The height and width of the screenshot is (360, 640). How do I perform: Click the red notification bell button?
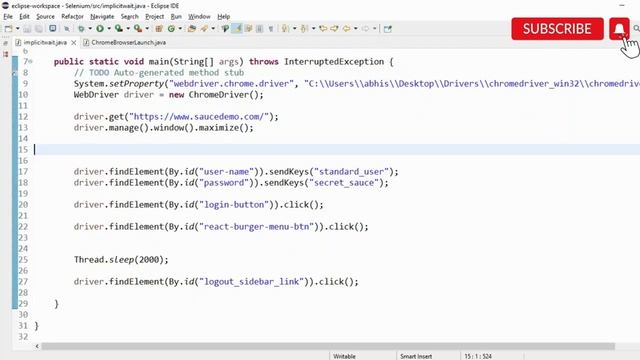(x=619, y=29)
